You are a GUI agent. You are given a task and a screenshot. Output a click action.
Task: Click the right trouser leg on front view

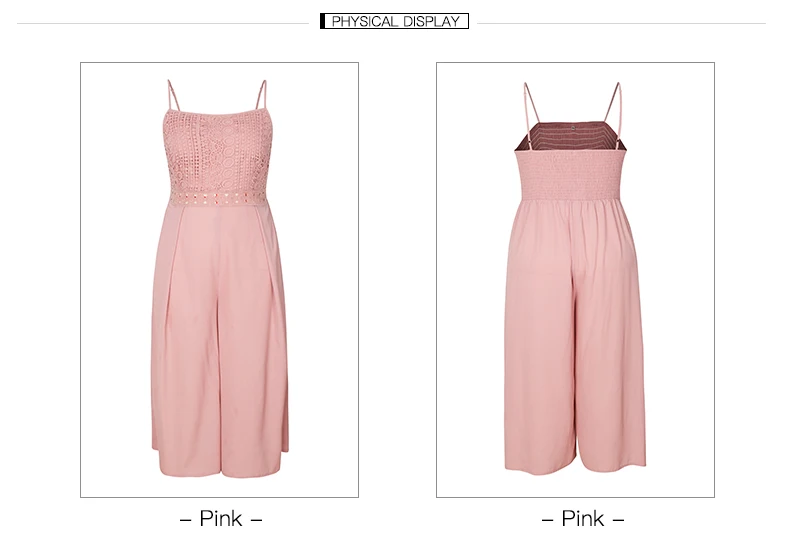[x=254, y=343]
